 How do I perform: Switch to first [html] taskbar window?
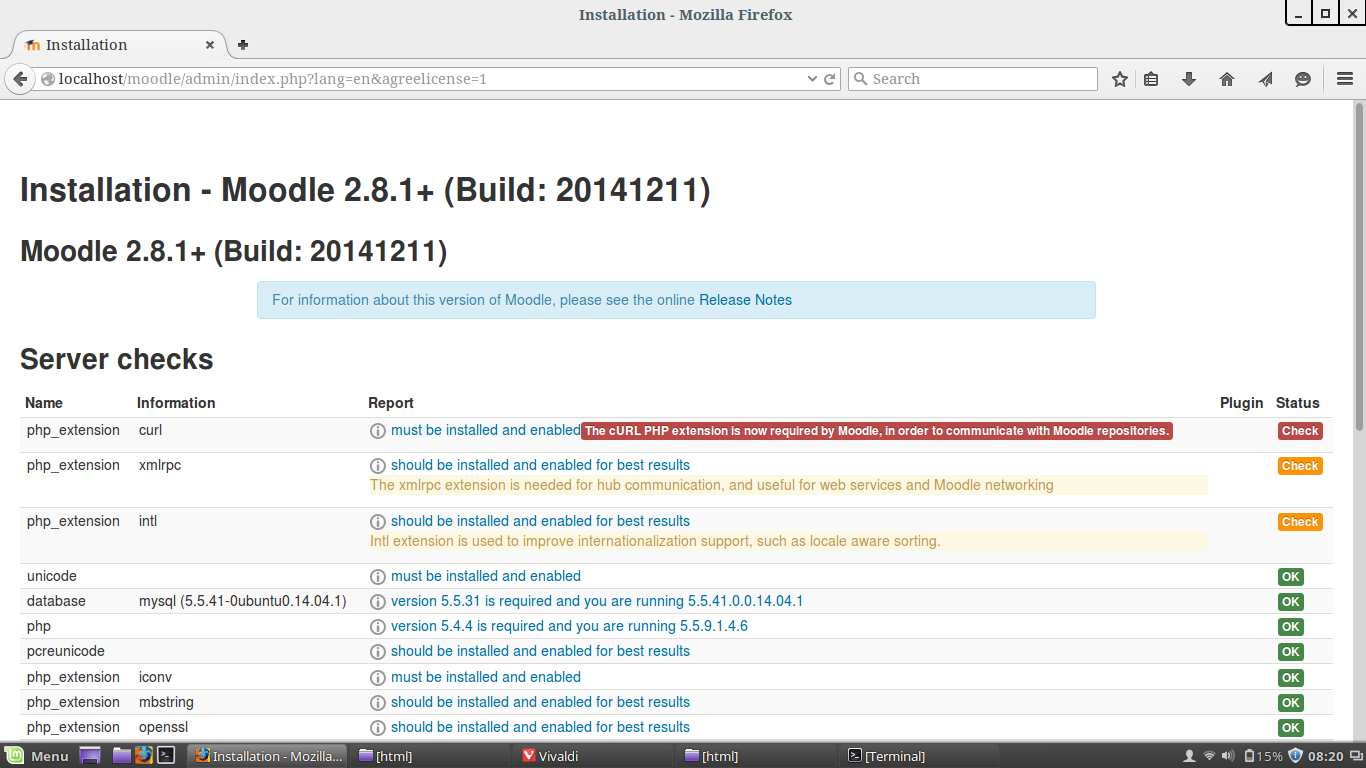429,756
